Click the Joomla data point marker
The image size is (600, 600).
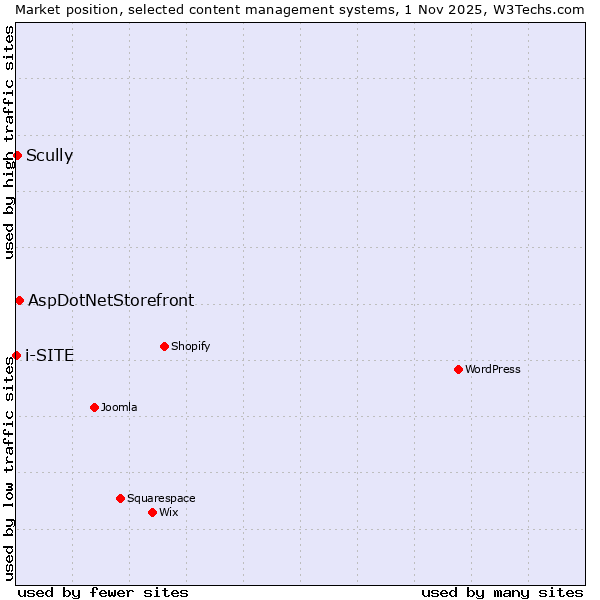[x=94, y=407]
